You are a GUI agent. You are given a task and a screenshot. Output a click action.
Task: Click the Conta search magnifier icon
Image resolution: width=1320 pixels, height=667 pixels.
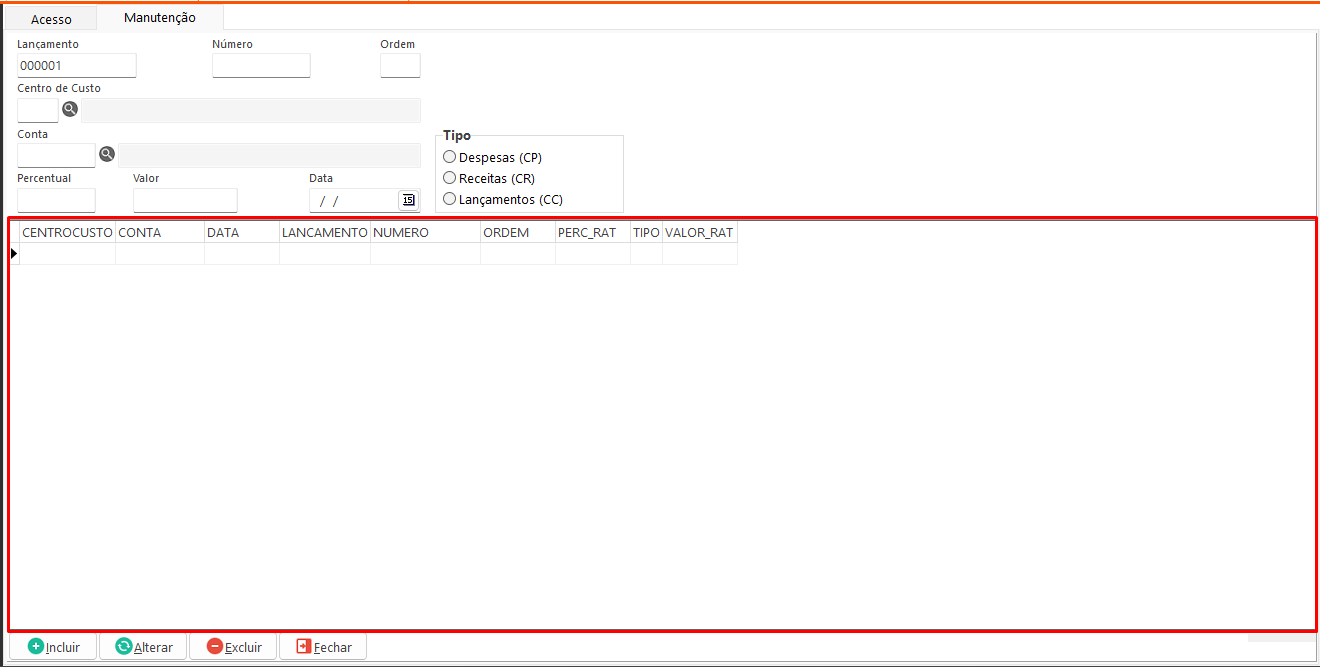pos(107,154)
